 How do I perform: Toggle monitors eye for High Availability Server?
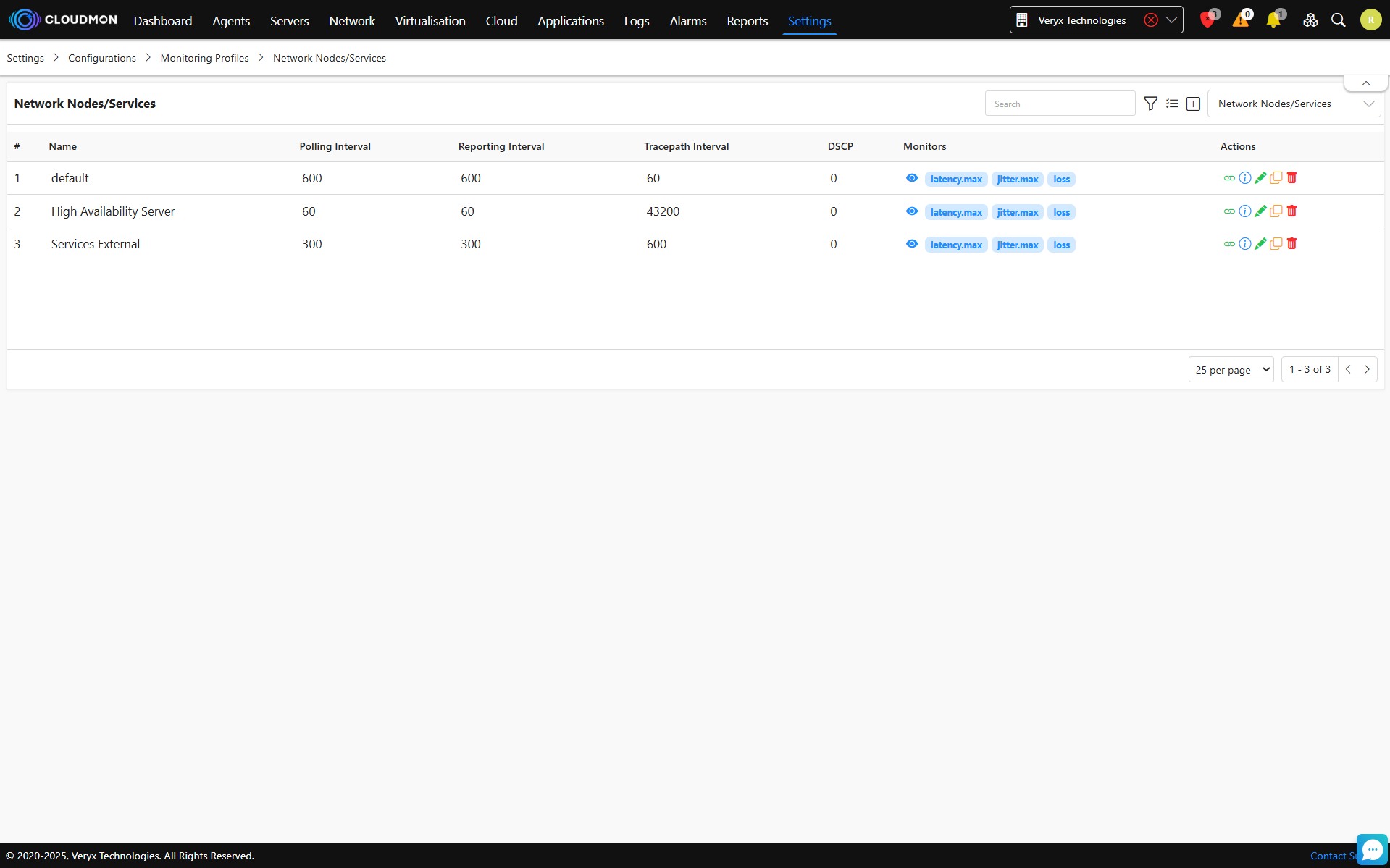pos(912,211)
